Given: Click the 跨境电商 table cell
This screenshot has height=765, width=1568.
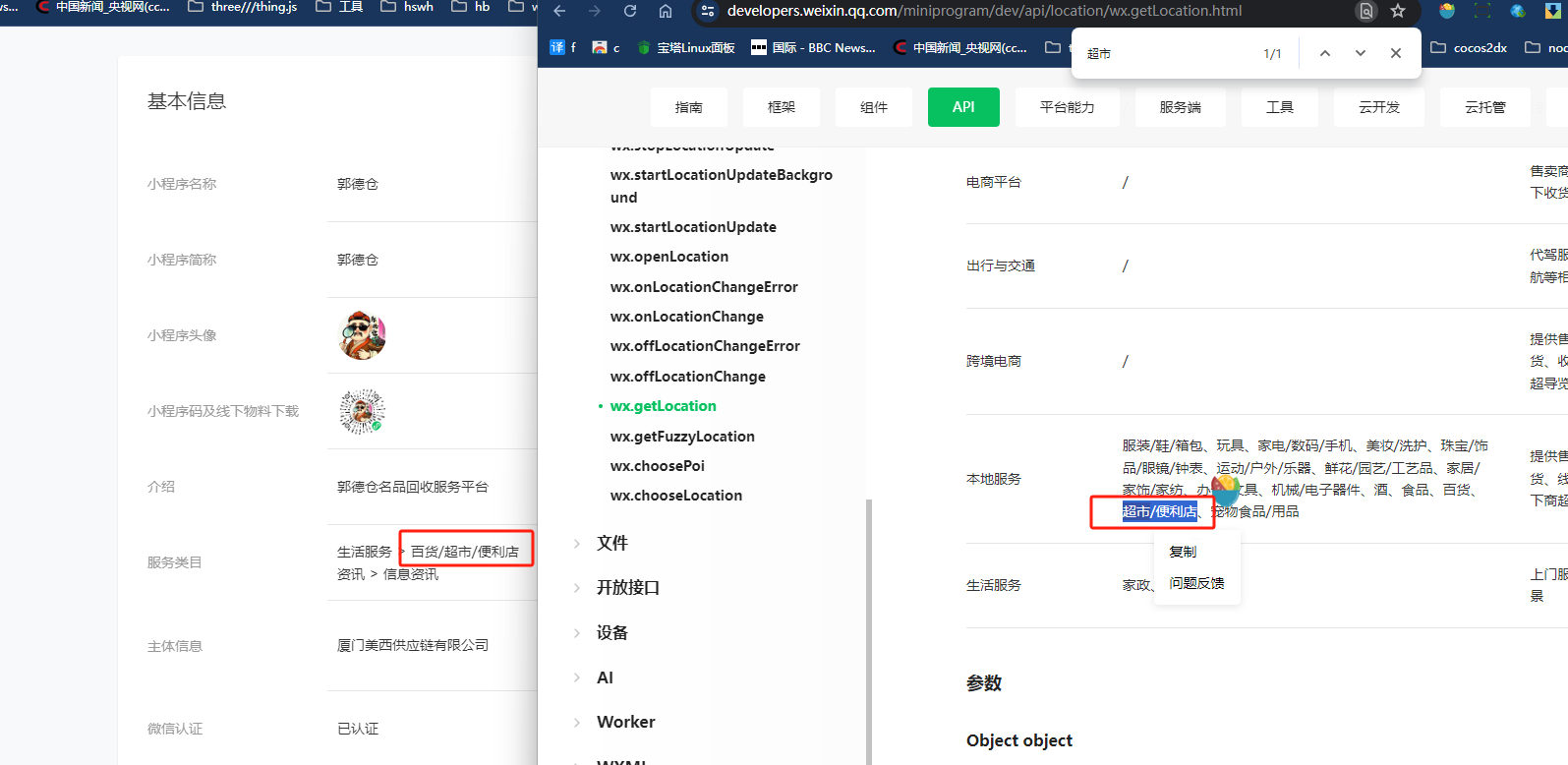Looking at the screenshot, I should click(994, 361).
